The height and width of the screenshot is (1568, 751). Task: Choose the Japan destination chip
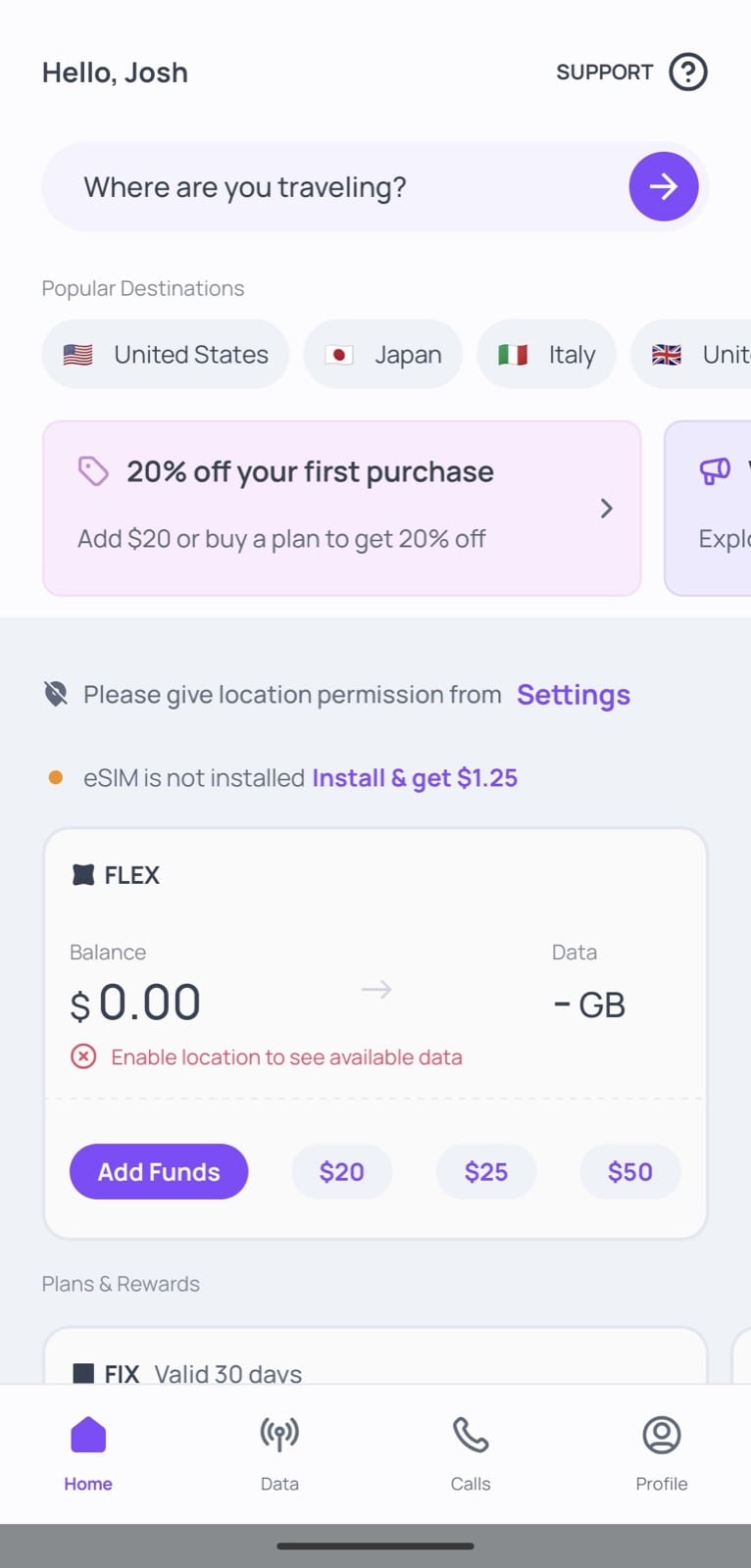point(382,354)
